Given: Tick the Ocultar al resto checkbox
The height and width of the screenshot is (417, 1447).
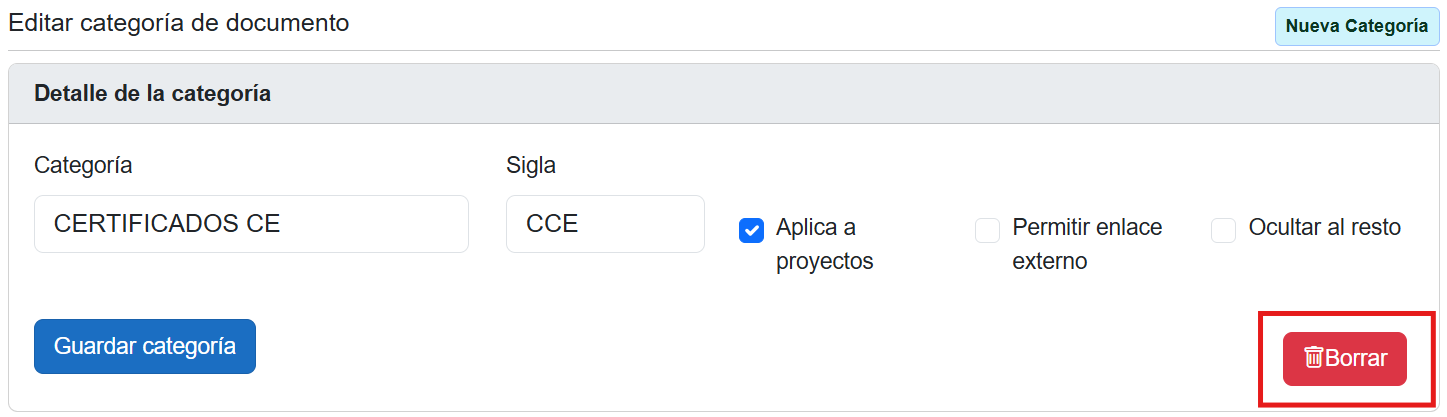Looking at the screenshot, I should coord(1223,231).
